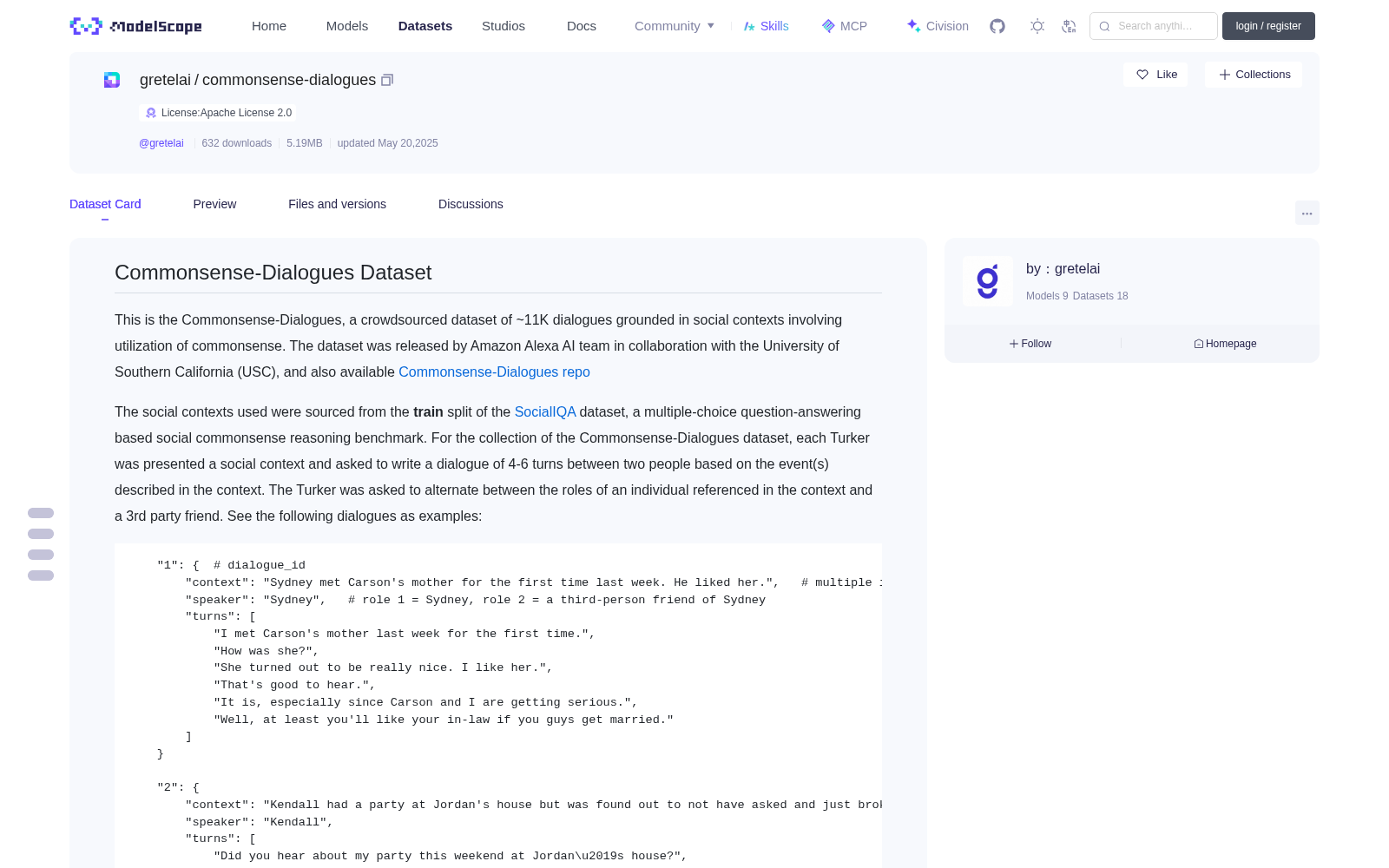This screenshot has height=868, width=1389.
Task: Click the '"speaker": "Kendall"' code line
Action: coord(260,822)
